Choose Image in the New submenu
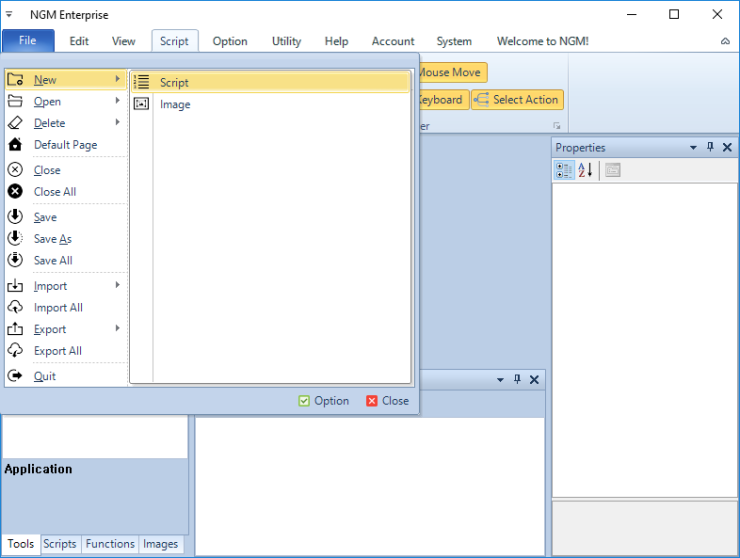Image resolution: width=740 pixels, height=558 pixels. click(270, 104)
